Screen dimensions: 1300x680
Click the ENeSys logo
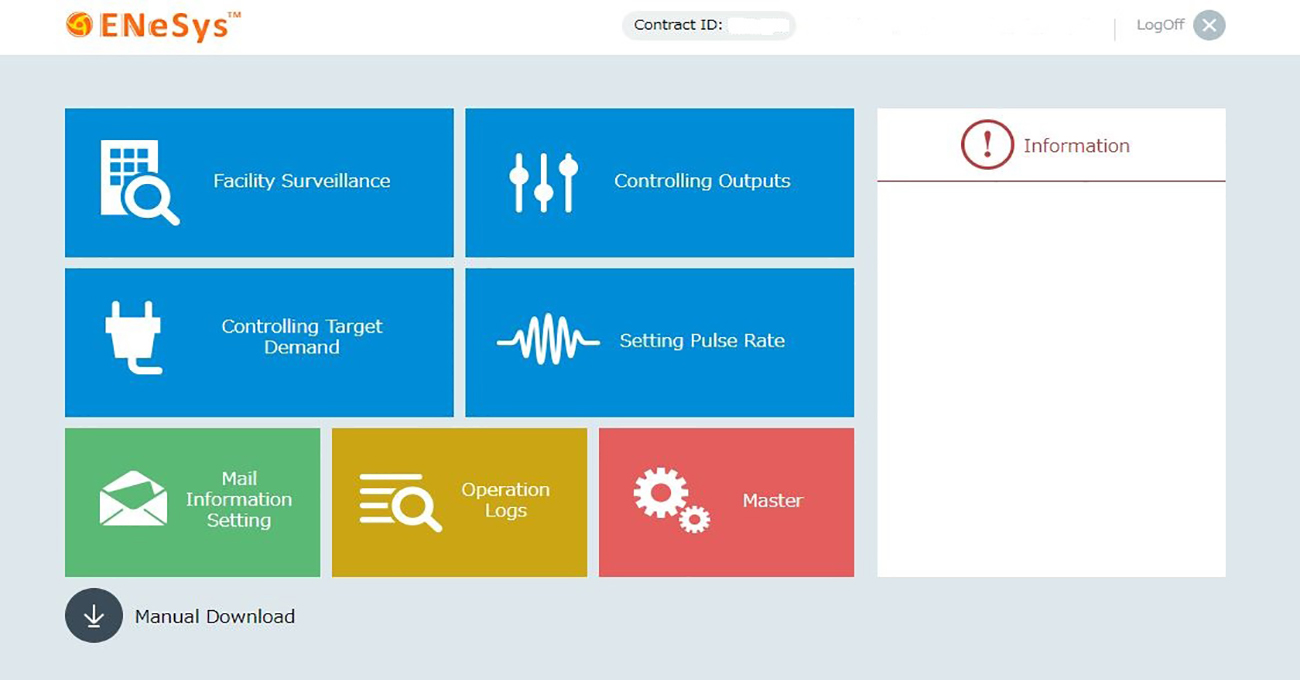coord(153,26)
